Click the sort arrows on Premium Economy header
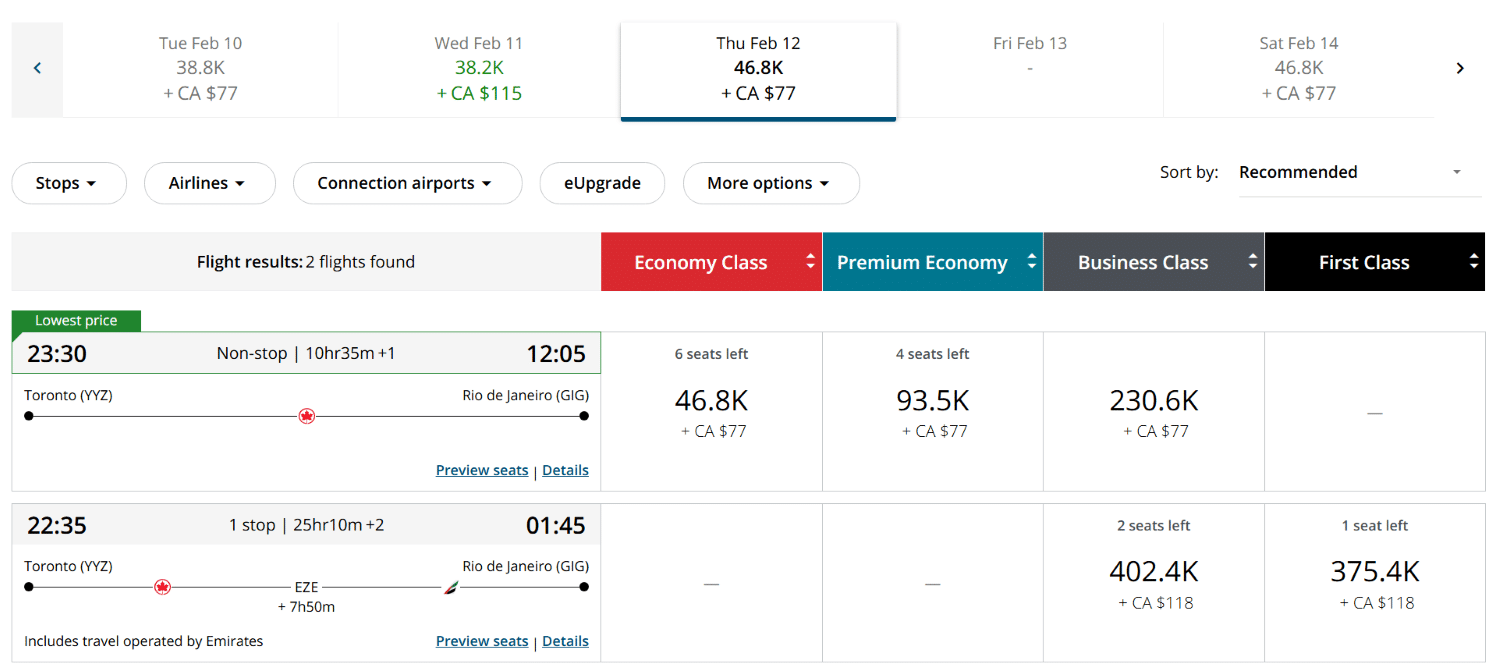Image resolution: width=1500 pixels, height=668 pixels. [x=1031, y=261]
